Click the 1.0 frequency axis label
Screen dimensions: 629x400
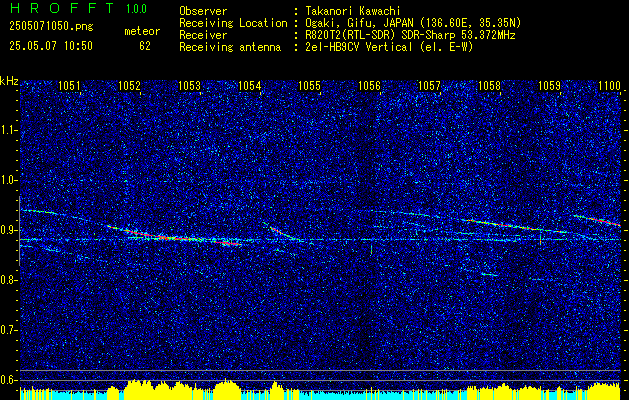9,180
